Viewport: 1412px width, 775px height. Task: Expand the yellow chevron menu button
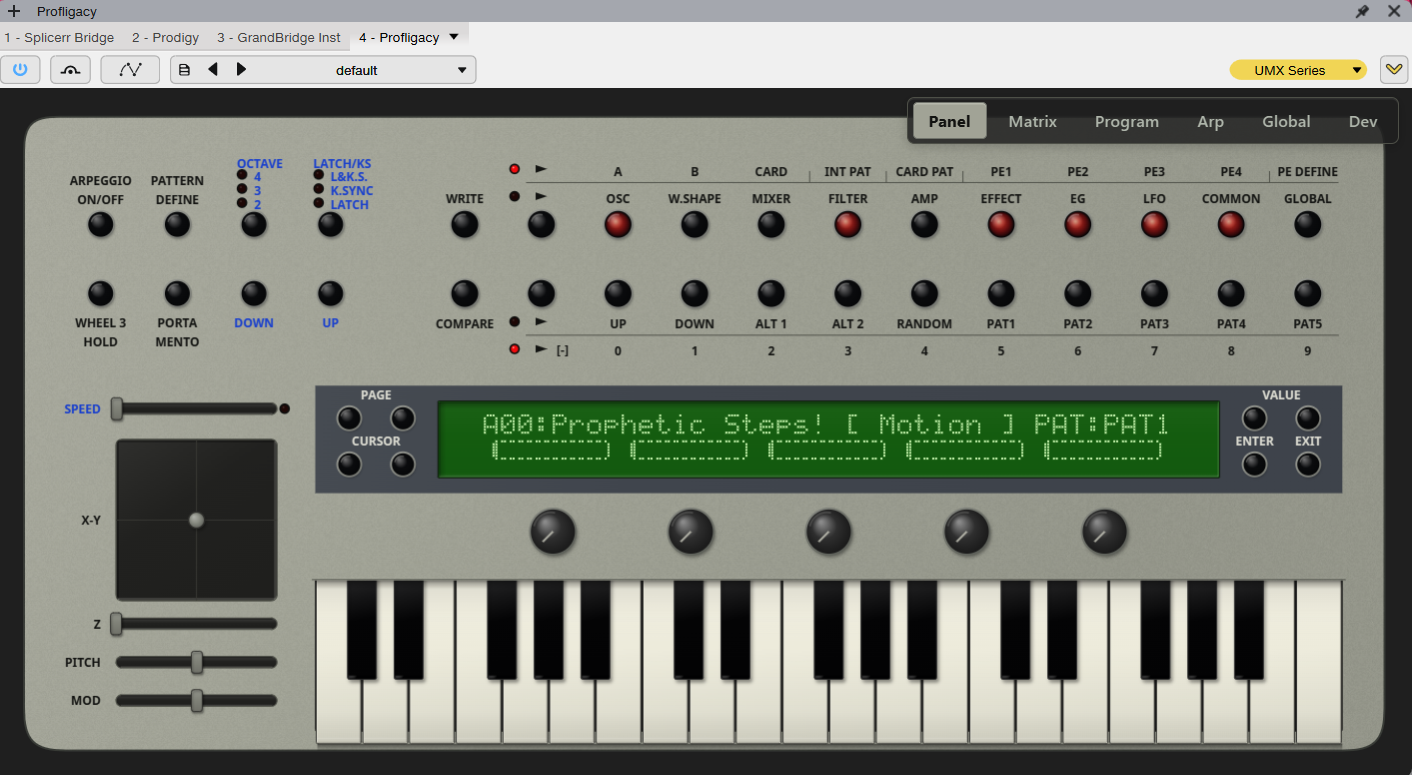[x=1394, y=70]
